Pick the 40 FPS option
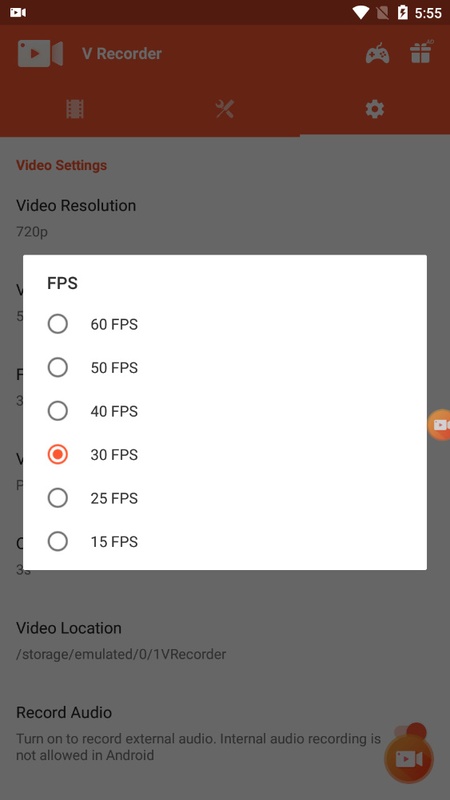The width and height of the screenshot is (450, 800). [224, 411]
